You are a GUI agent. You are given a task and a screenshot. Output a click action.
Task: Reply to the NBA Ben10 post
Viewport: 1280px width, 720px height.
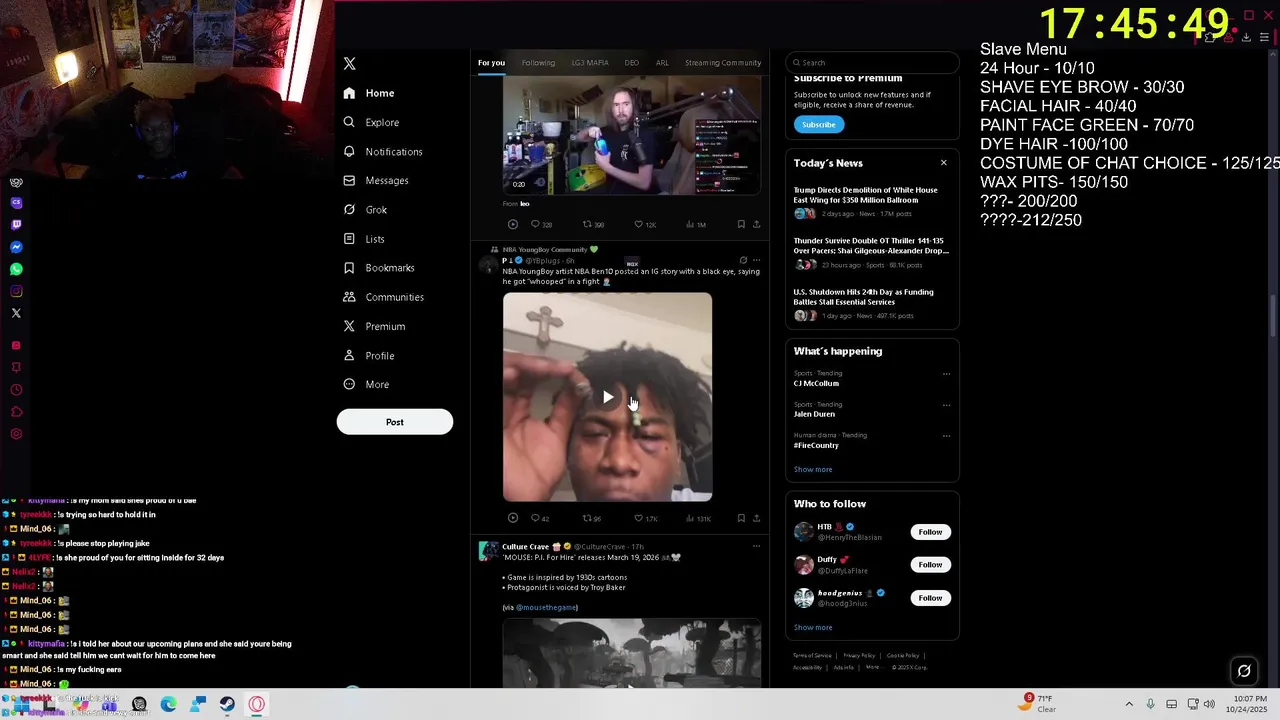(x=535, y=518)
